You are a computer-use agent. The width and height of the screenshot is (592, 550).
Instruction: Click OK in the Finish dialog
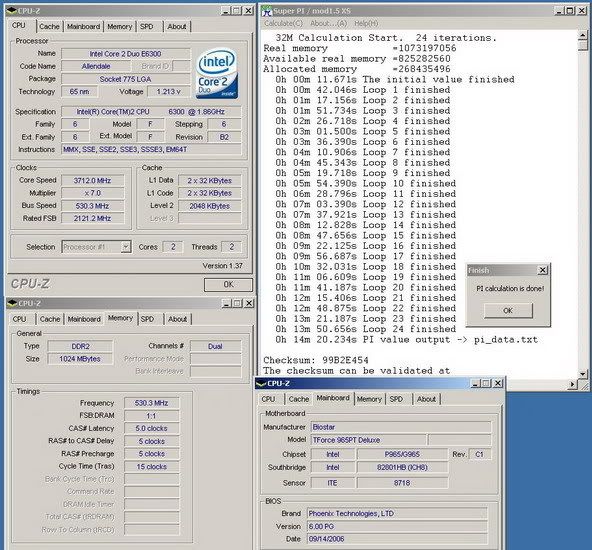[508, 310]
